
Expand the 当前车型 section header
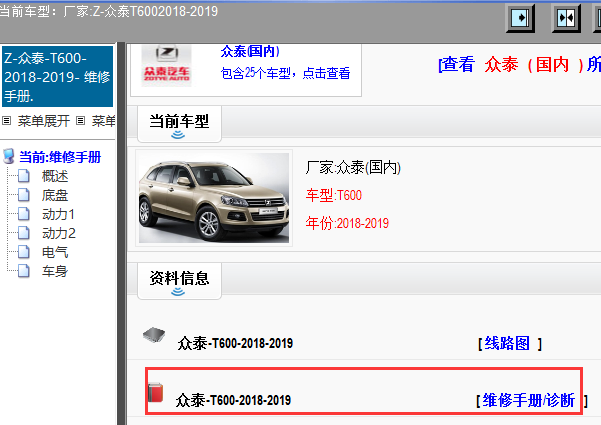tap(178, 121)
